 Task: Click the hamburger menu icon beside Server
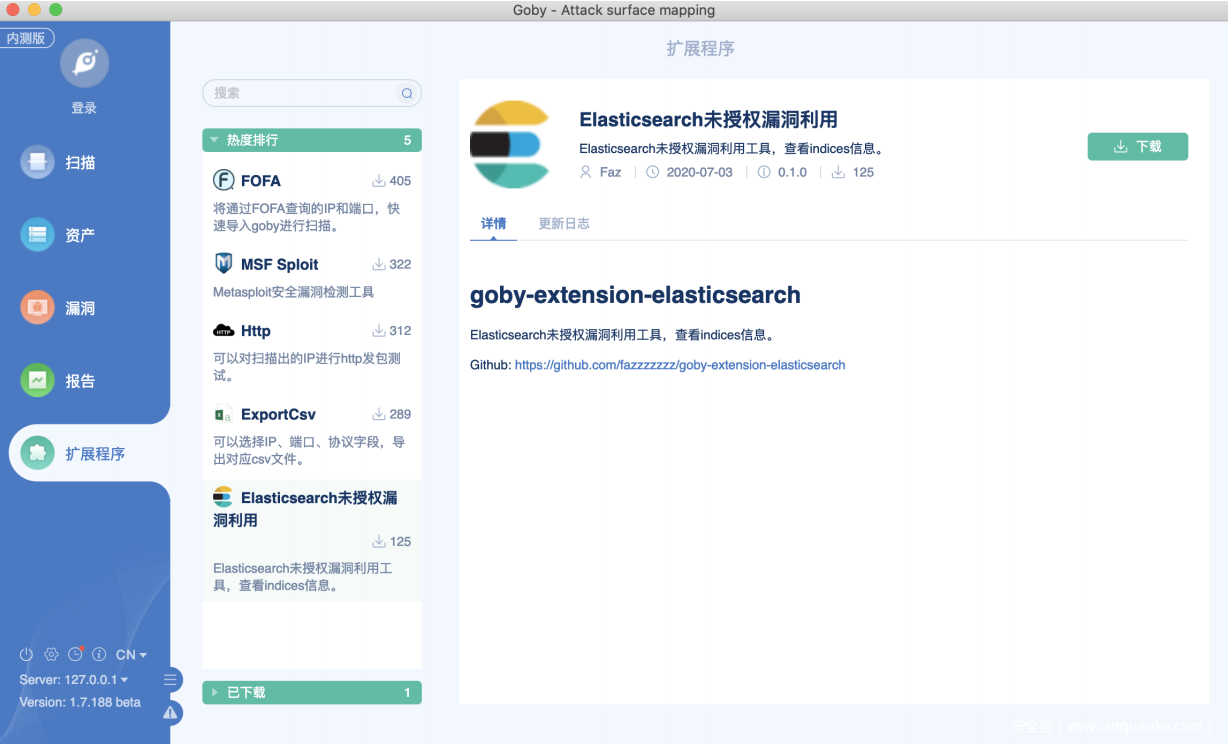[x=170, y=680]
